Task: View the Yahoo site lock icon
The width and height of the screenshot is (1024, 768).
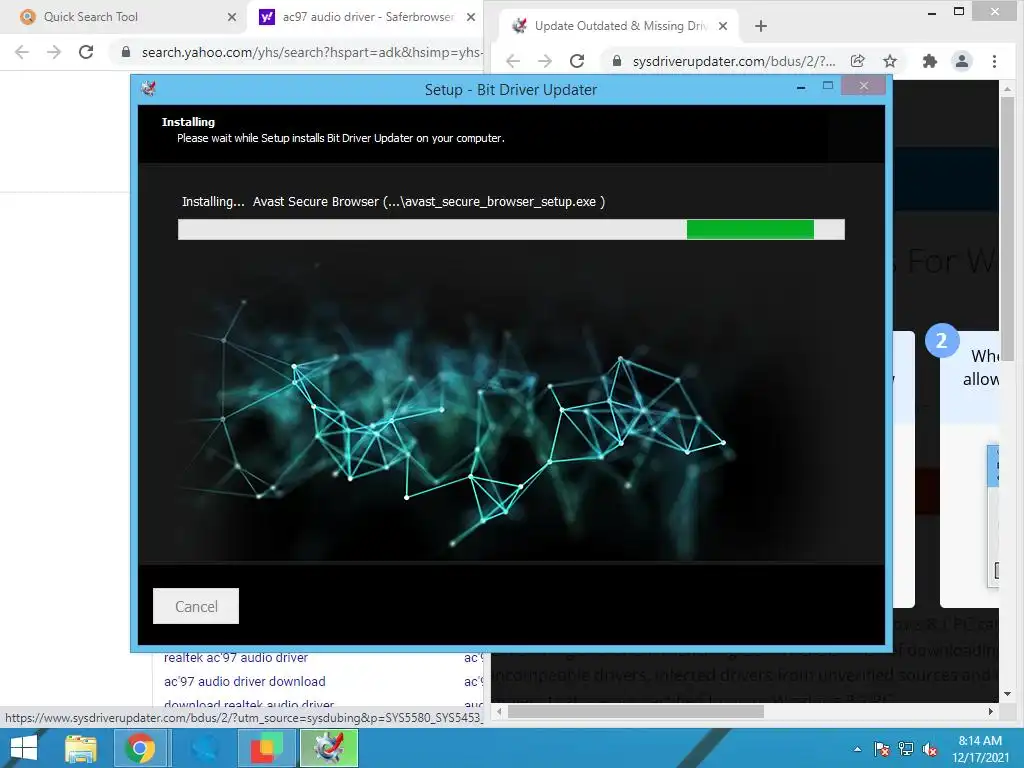Action: click(x=126, y=52)
